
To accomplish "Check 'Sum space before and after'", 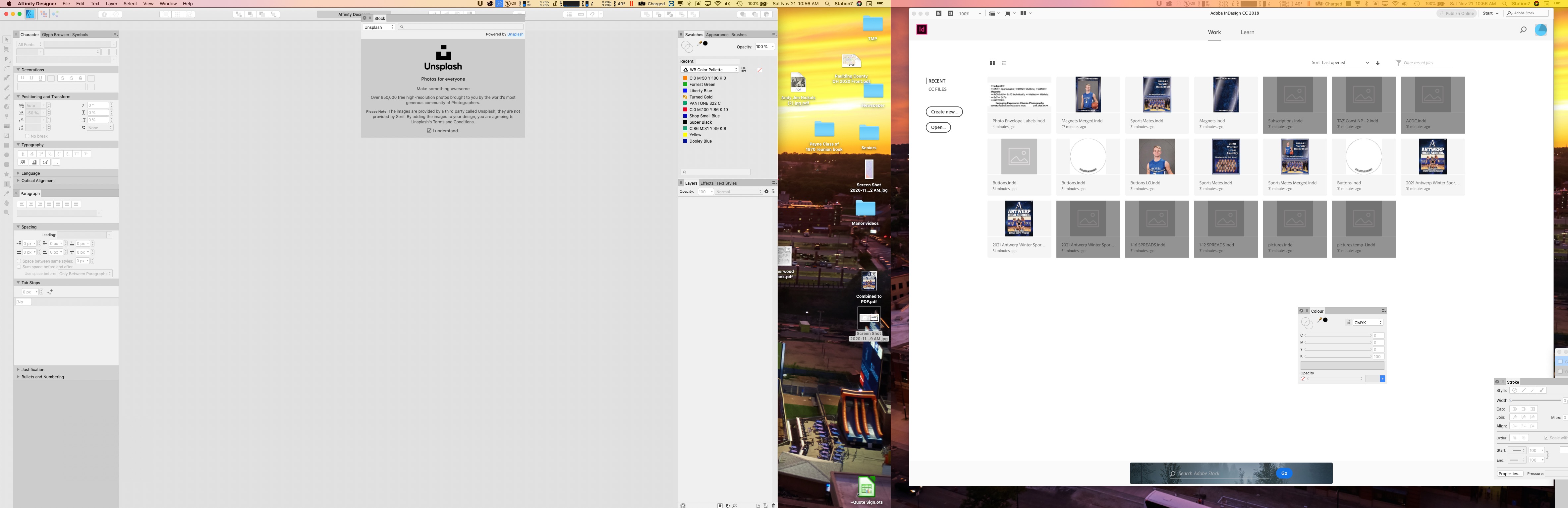I will 19,267.
